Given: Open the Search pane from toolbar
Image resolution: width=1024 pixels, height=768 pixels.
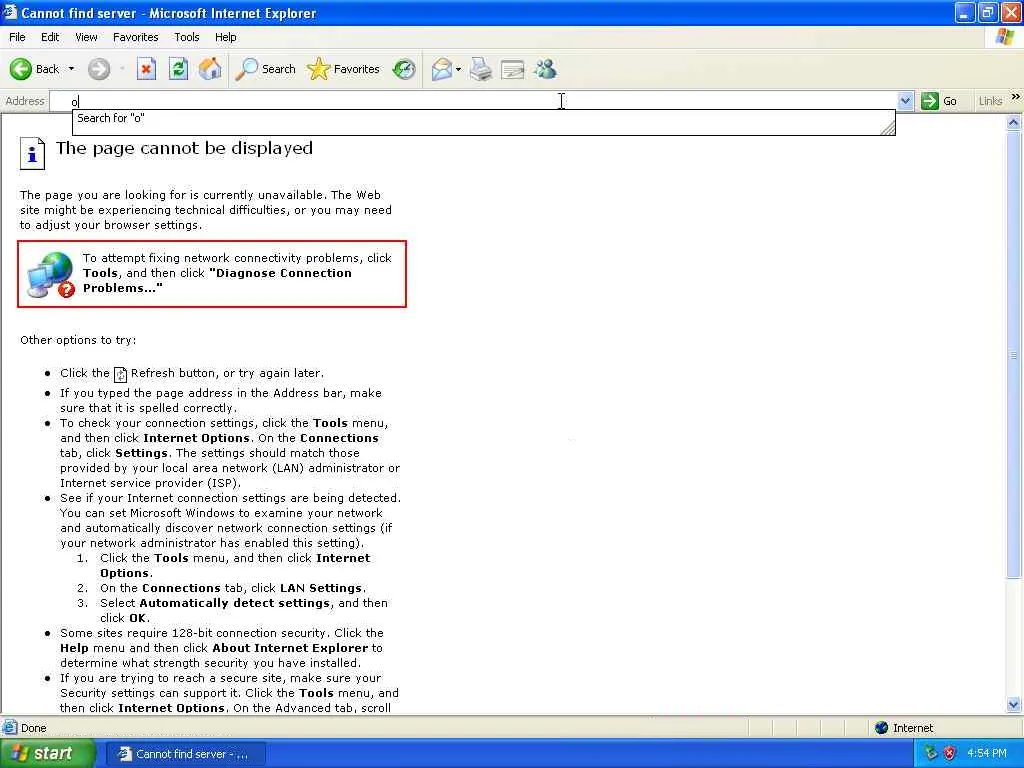Looking at the screenshot, I should [x=266, y=69].
